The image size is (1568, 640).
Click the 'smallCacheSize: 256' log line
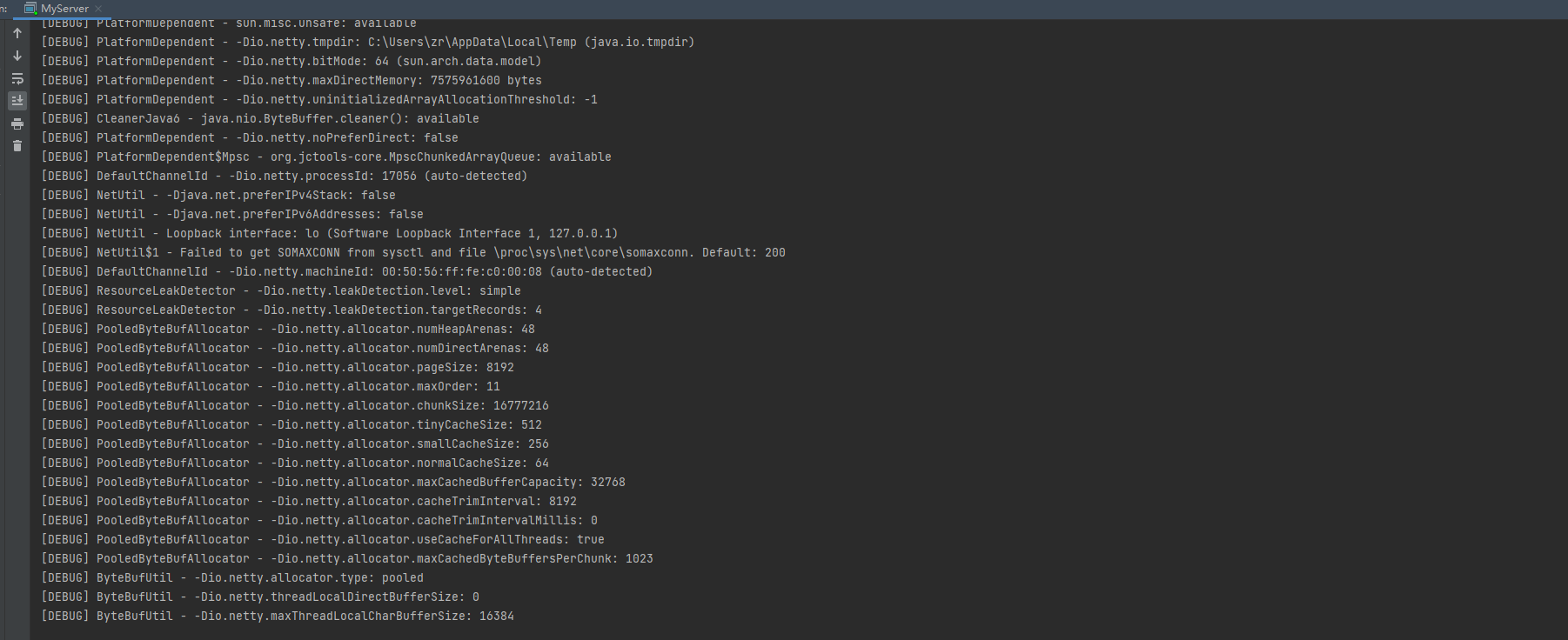[x=295, y=443]
